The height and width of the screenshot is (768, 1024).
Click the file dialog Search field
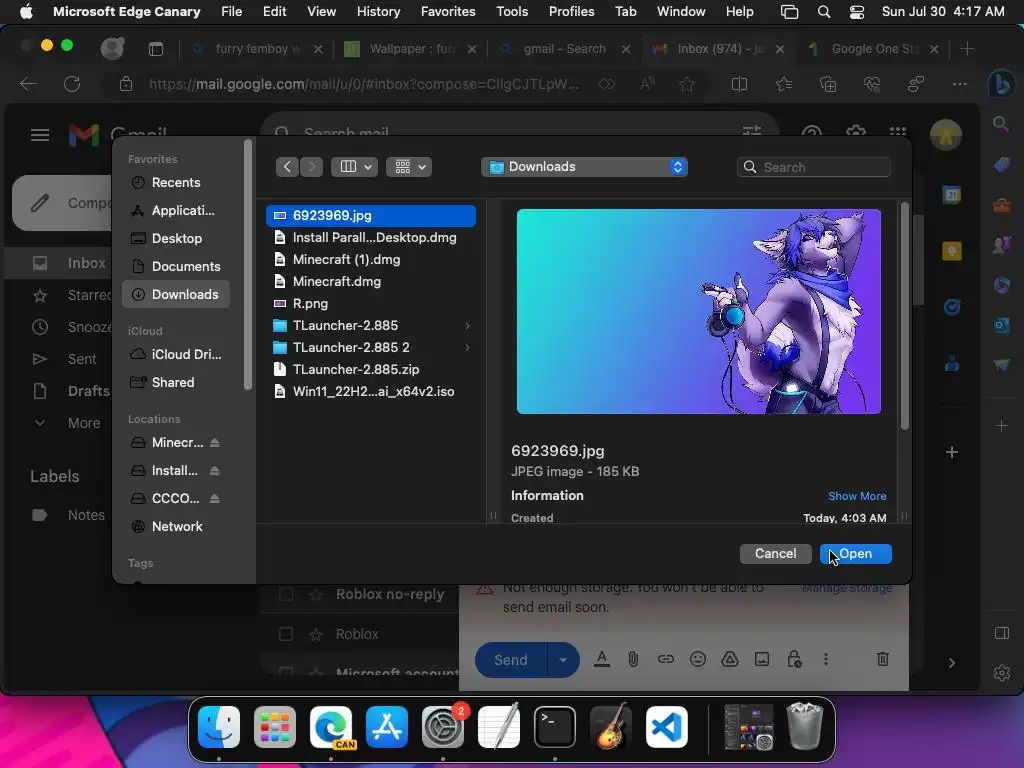coord(814,167)
